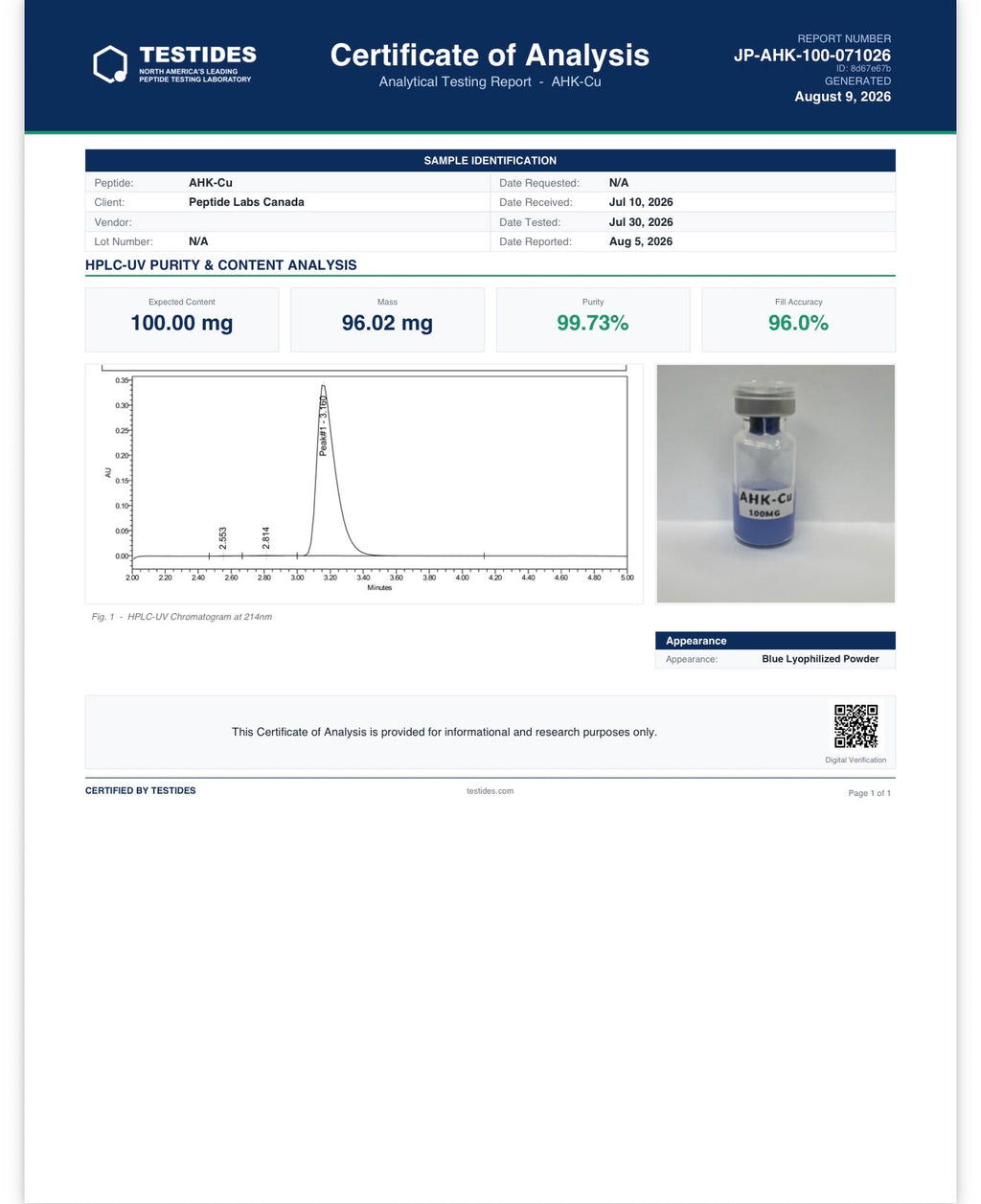Click the 2.553 peak label
981x1204 pixels.
(x=223, y=537)
